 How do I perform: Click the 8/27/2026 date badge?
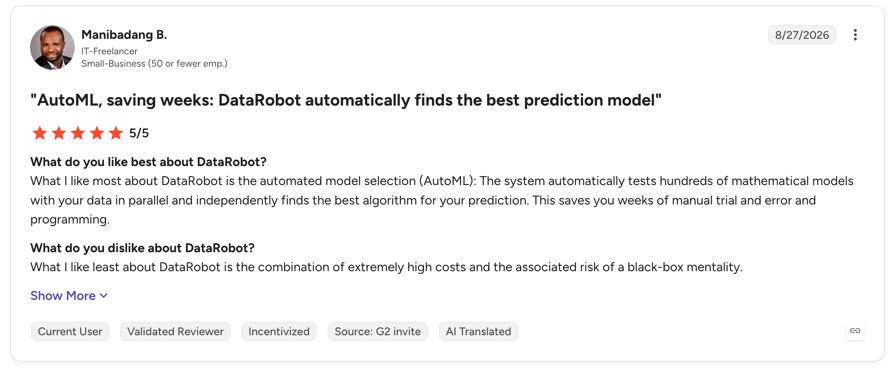[x=802, y=35]
